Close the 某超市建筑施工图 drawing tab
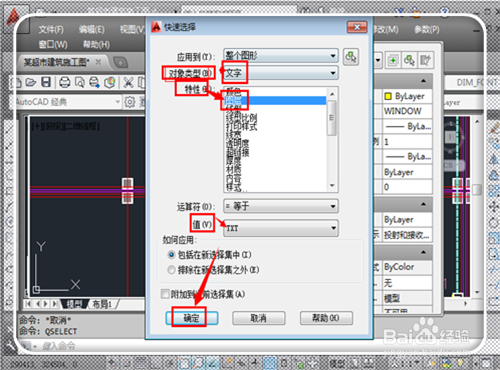500x370 pixels. [98, 62]
